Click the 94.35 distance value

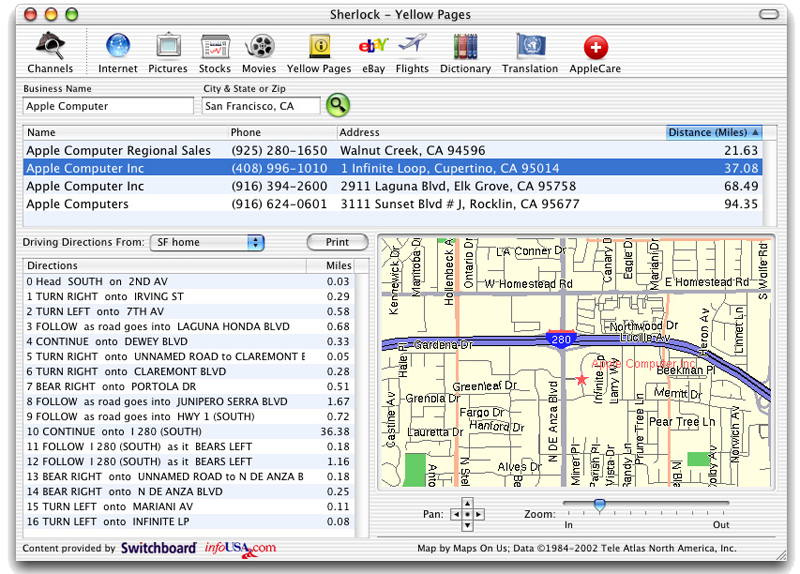tap(741, 204)
